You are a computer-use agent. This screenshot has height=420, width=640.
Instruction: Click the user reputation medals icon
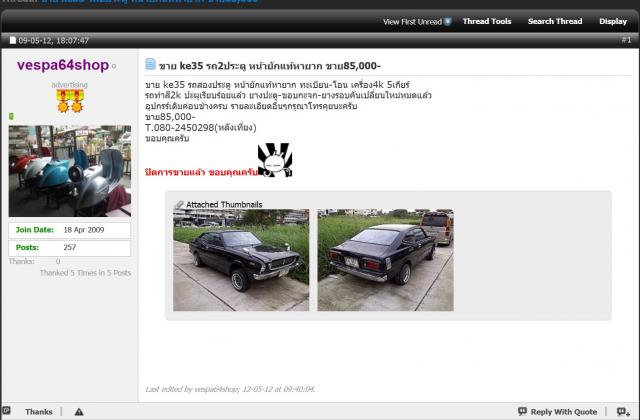pos(69,103)
